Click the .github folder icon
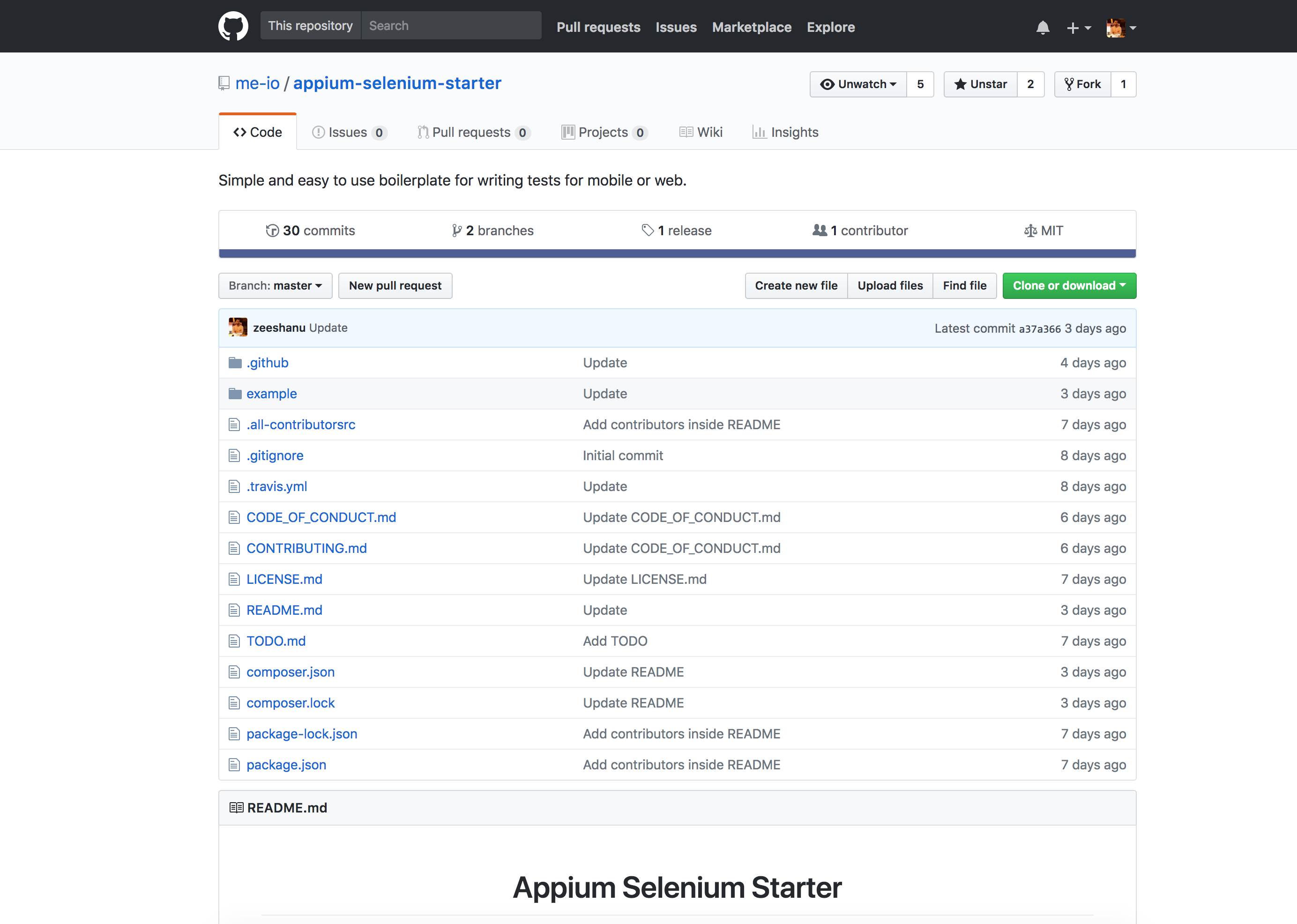This screenshot has width=1297, height=924. pos(235,363)
